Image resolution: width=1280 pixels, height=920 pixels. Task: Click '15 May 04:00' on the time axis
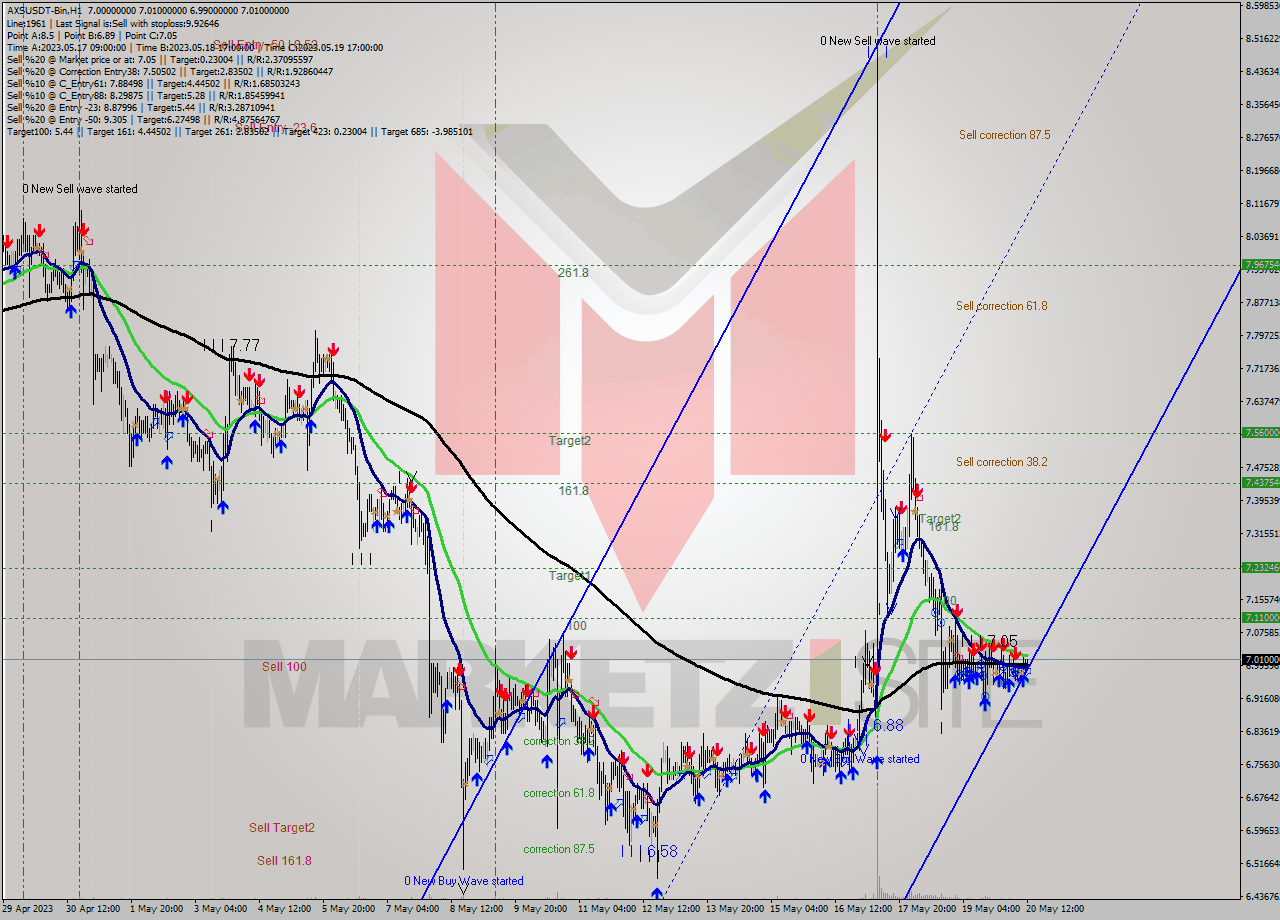pyautogui.click(x=798, y=909)
